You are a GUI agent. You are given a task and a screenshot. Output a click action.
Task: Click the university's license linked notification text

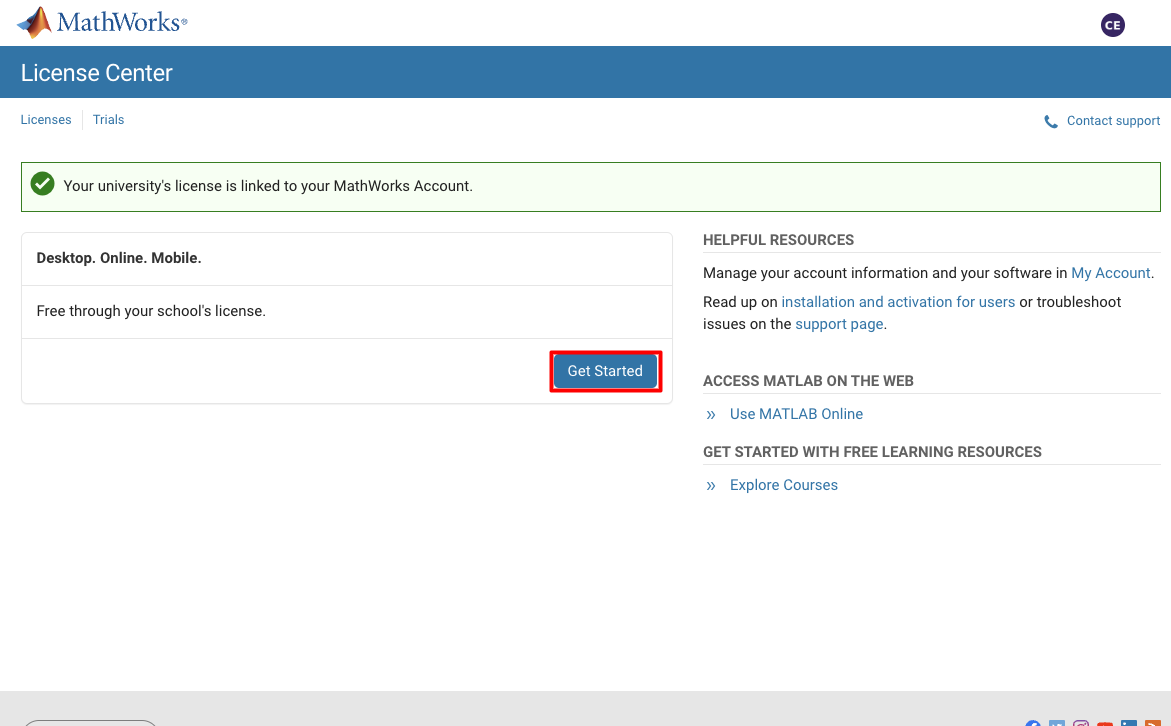268,186
